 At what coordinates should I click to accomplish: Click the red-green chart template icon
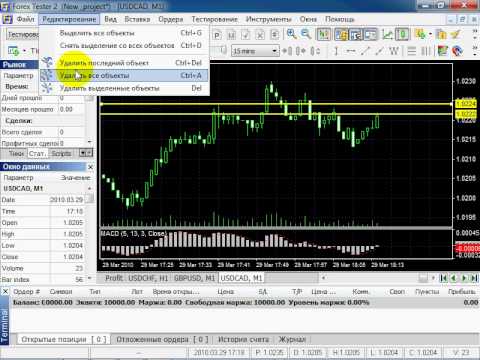443,51
